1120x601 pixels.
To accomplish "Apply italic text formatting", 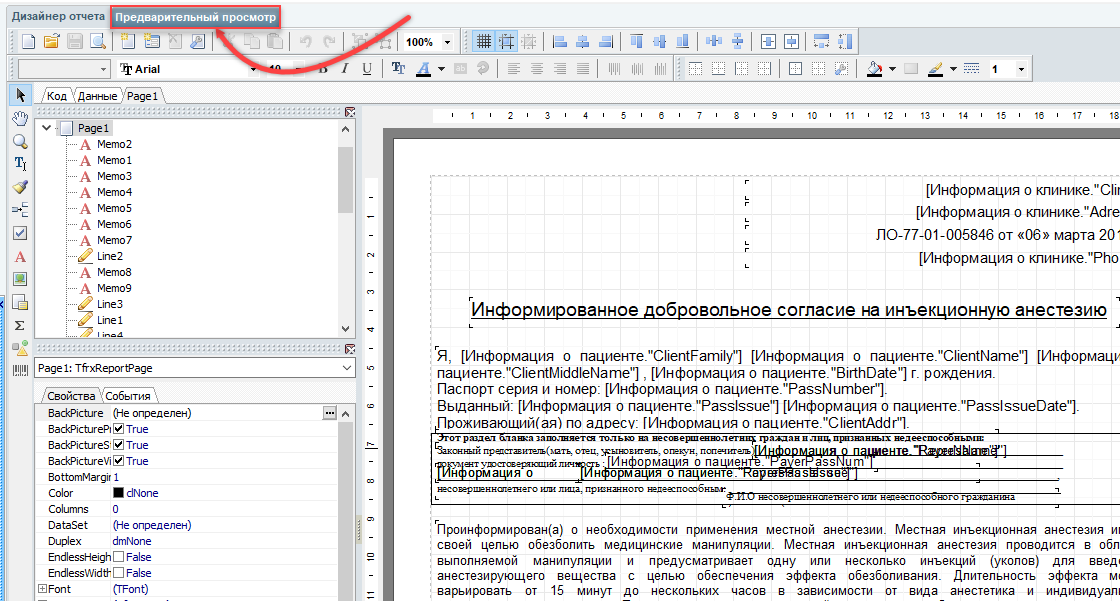I will [x=345, y=69].
